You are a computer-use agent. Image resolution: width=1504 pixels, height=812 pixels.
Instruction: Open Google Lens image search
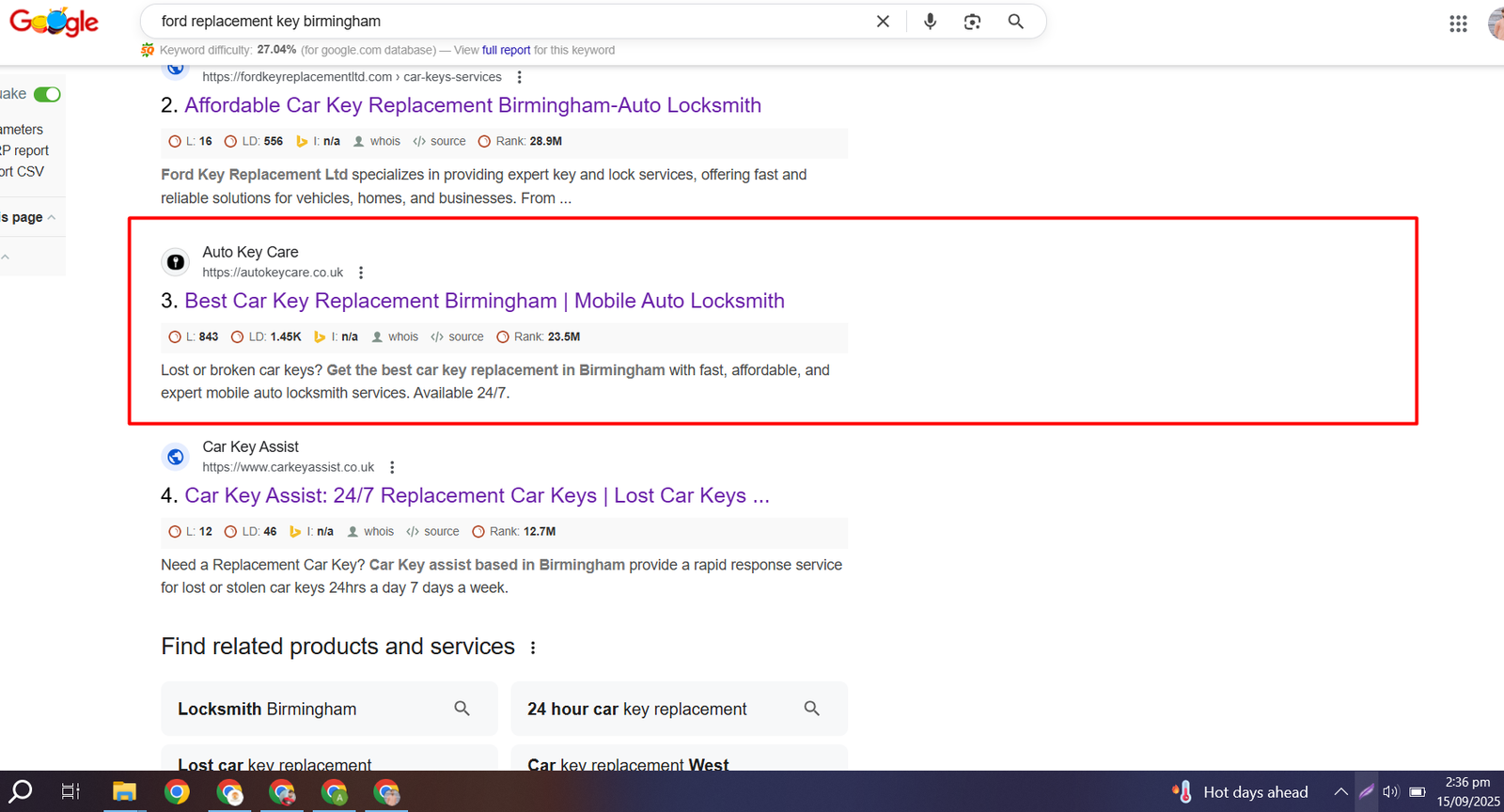pyautogui.click(x=972, y=22)
